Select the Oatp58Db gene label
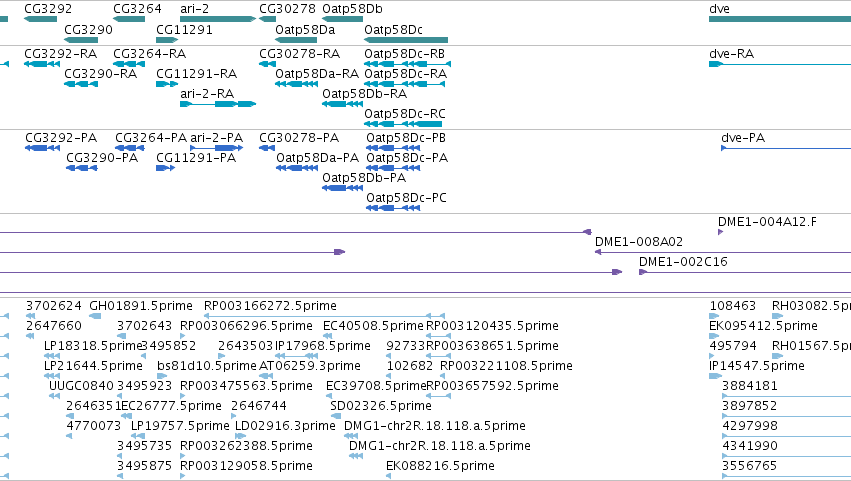 click(x=352, y=9)
